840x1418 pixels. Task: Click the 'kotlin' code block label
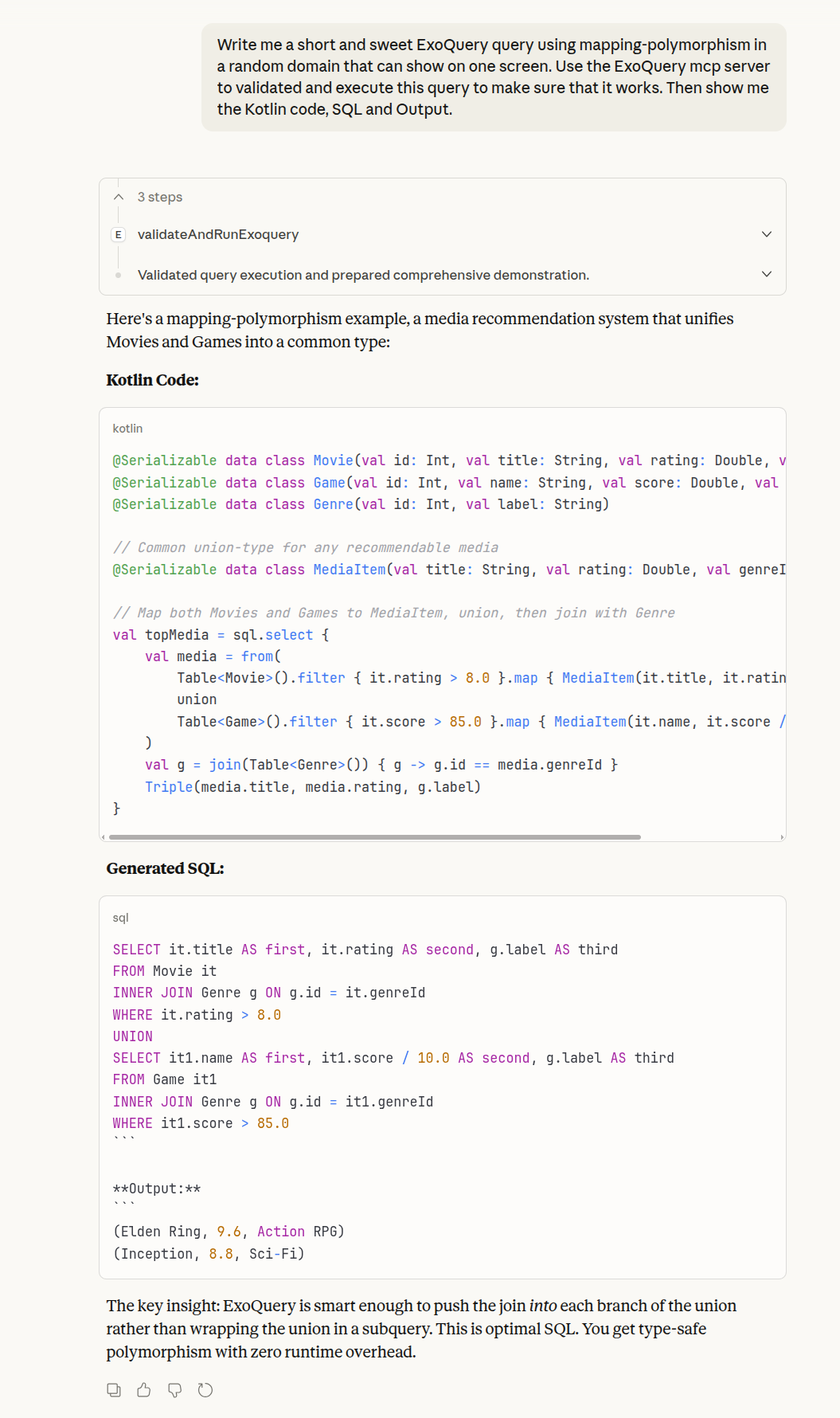[x=129, y=428]
